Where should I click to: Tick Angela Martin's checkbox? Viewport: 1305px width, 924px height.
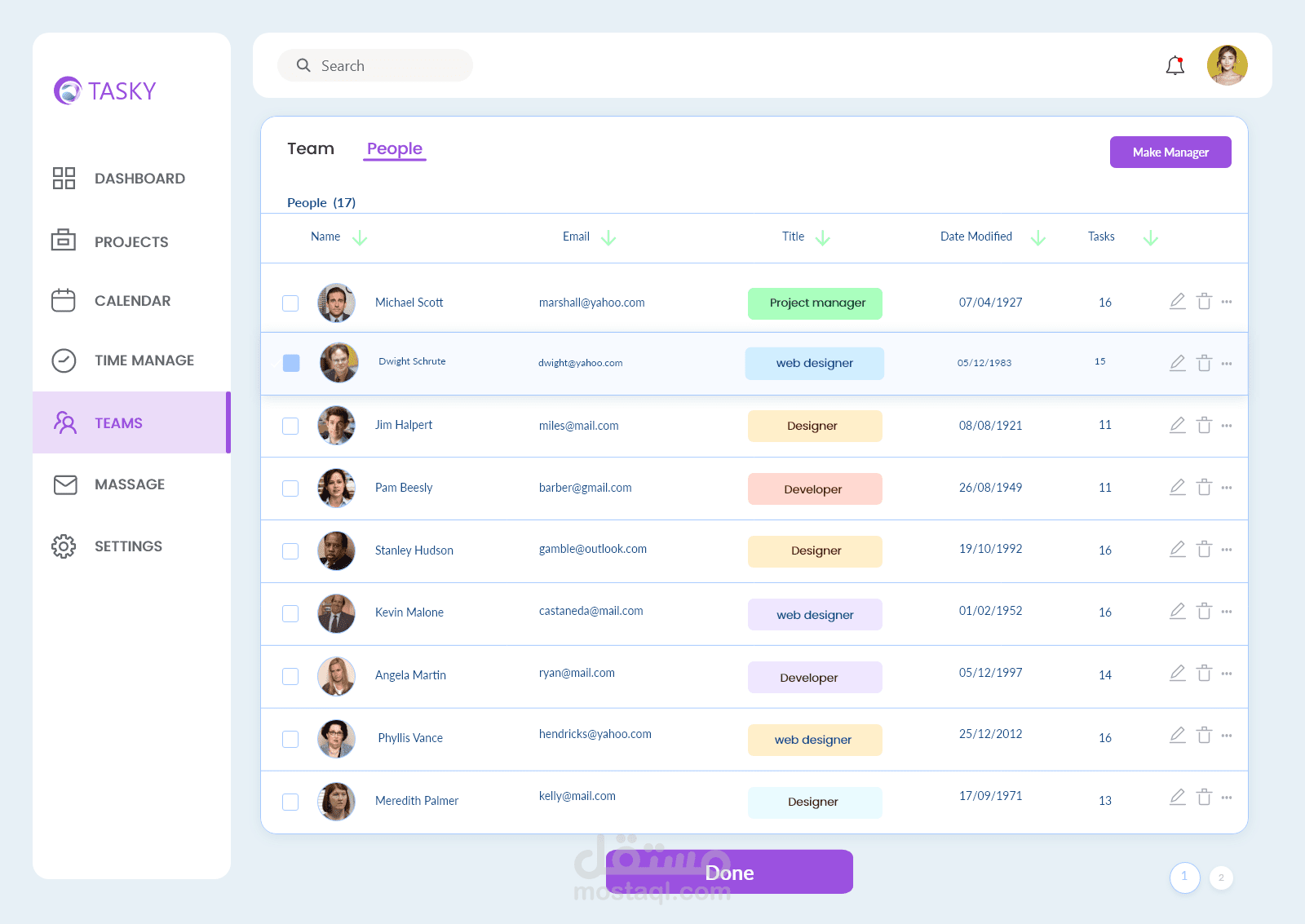coord(290,676)
